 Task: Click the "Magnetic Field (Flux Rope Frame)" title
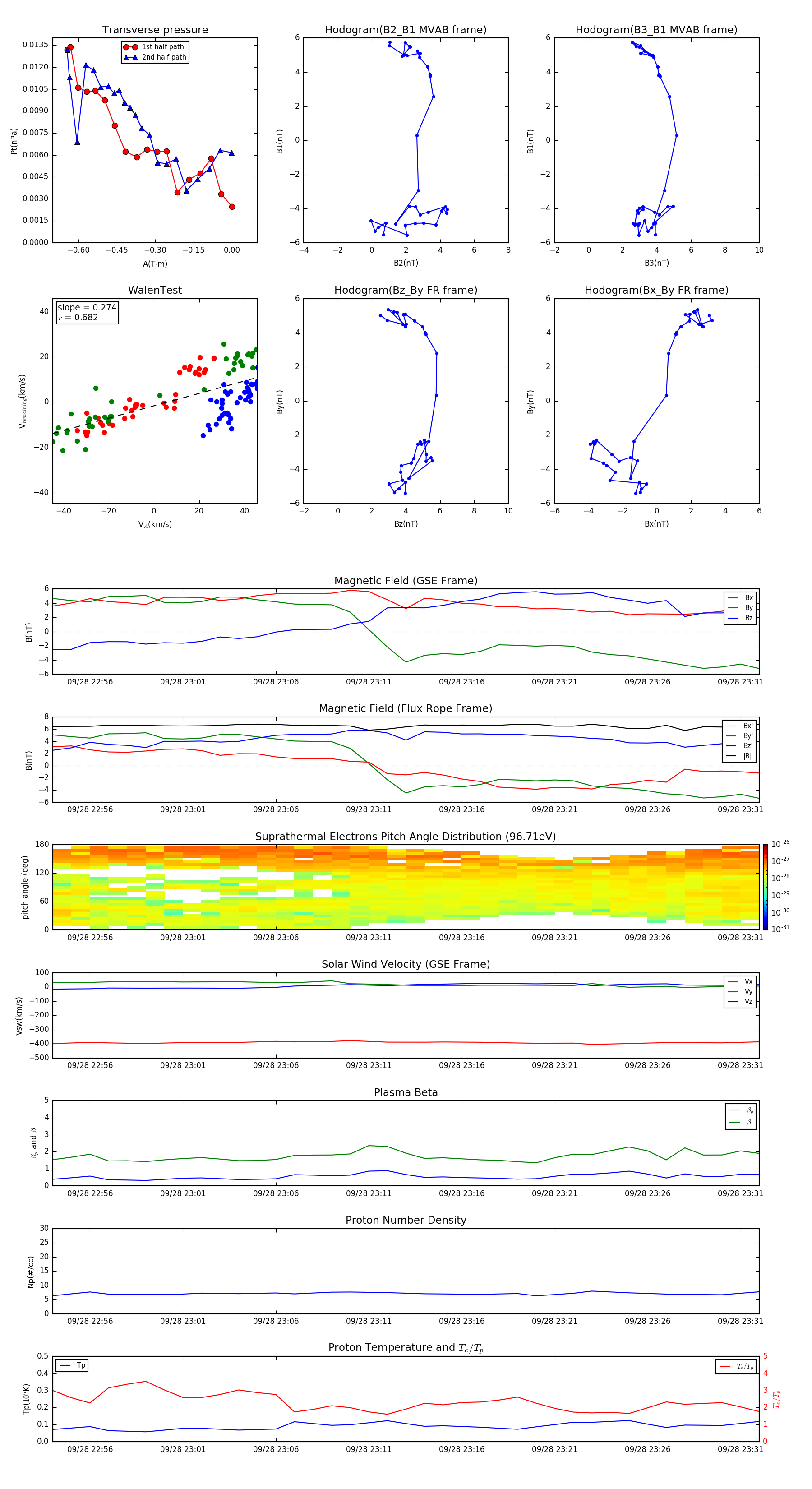pyautogui.click(x=406, y=709)
